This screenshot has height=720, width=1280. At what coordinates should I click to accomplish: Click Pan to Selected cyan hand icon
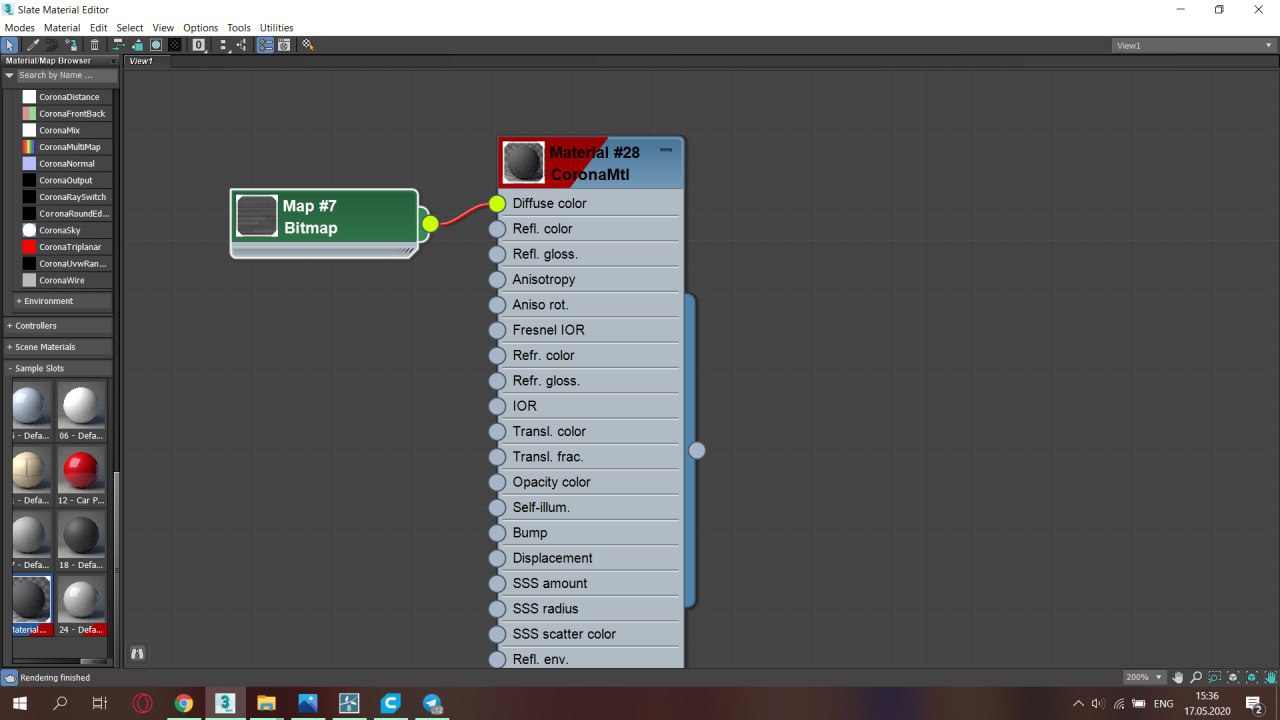click(x=1270, y=677)
